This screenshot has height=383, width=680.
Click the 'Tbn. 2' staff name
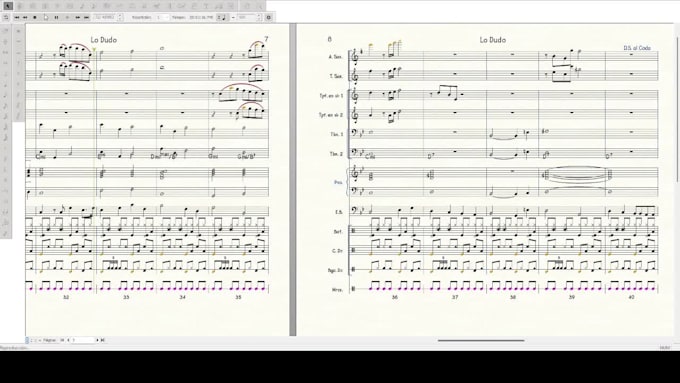(x=337, y=154)
